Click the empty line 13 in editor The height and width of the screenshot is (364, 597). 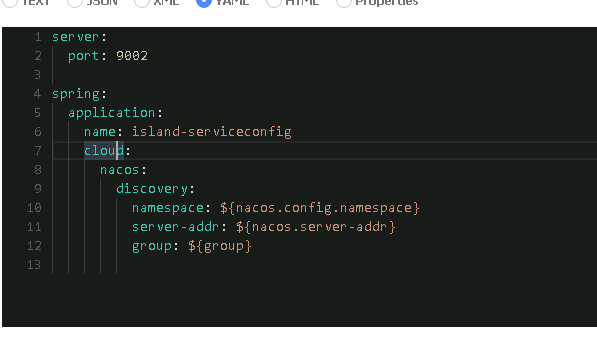click(x=324, y=265)
